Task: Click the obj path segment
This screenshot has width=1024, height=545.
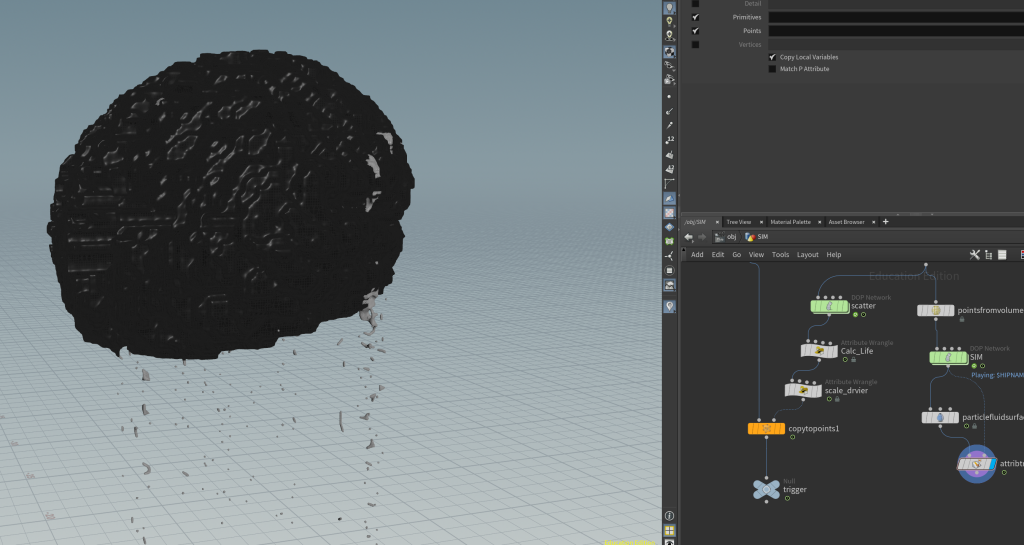Action: [731, 237]
